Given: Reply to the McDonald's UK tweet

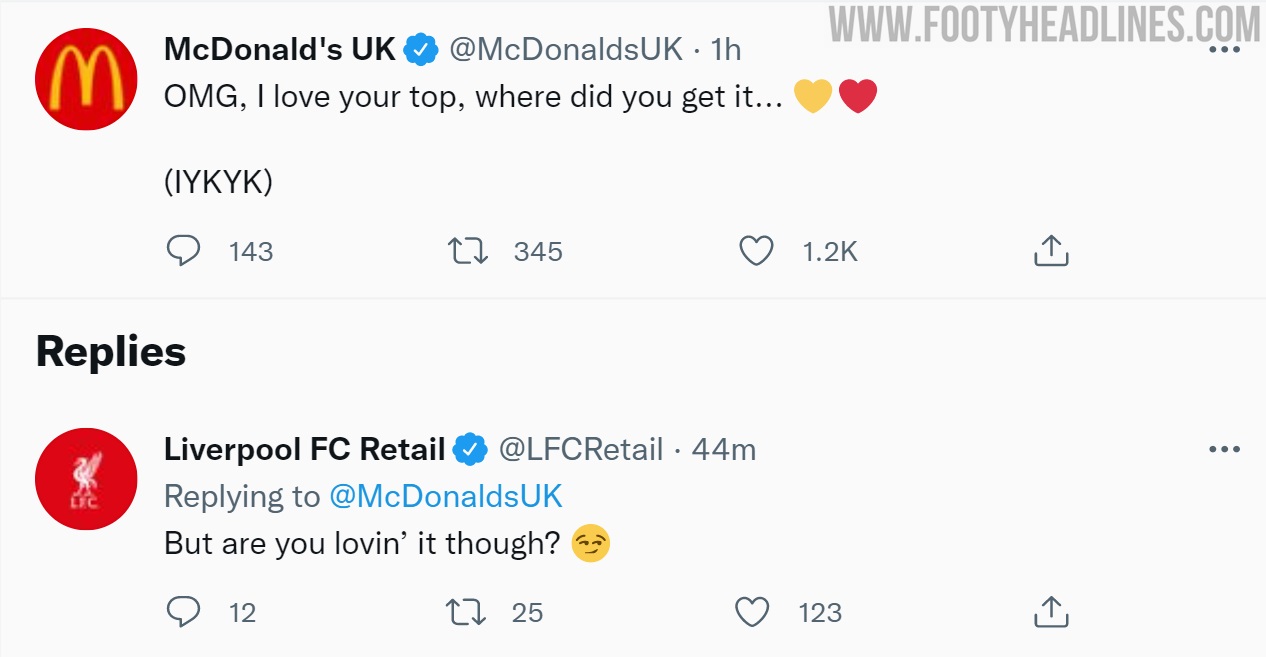Looking at the screenshot, I should [x=183, y=251].
